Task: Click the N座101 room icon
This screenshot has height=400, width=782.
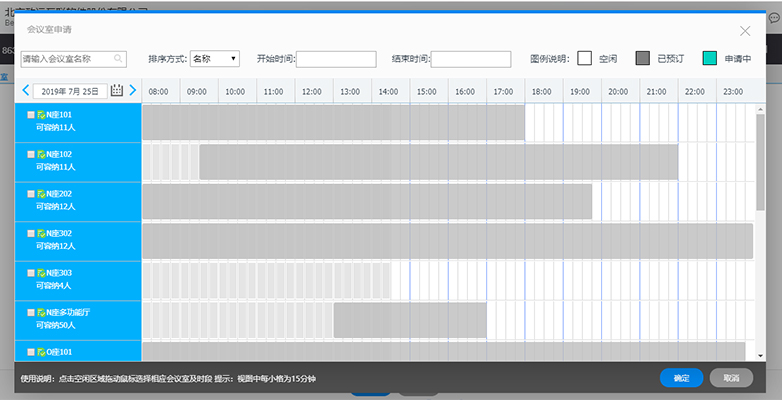Action: tap(41, 115)
